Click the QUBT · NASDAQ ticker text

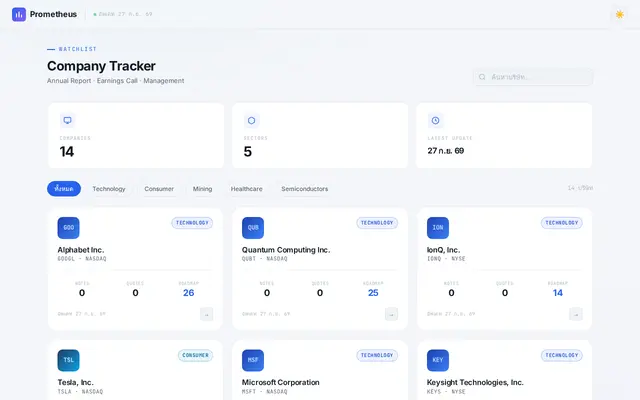coord(264,259)
